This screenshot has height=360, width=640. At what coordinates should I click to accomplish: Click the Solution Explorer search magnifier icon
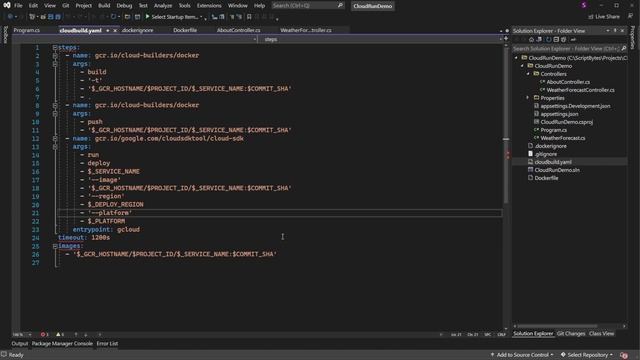tap(624, 49)
